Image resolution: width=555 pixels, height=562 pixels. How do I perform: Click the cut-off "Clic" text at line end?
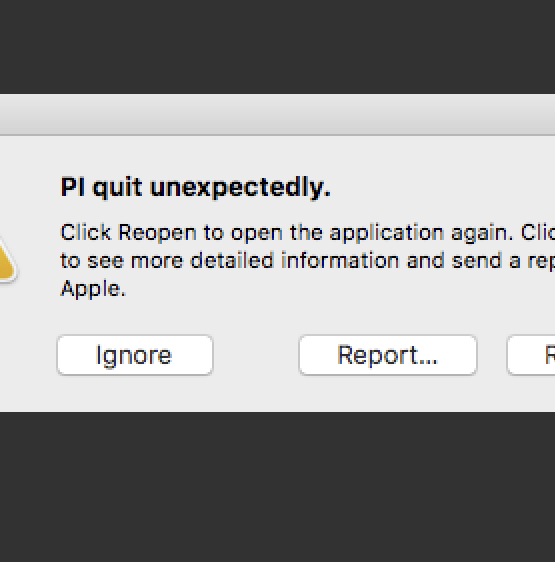pyautogui.click(x=538, y=232)
